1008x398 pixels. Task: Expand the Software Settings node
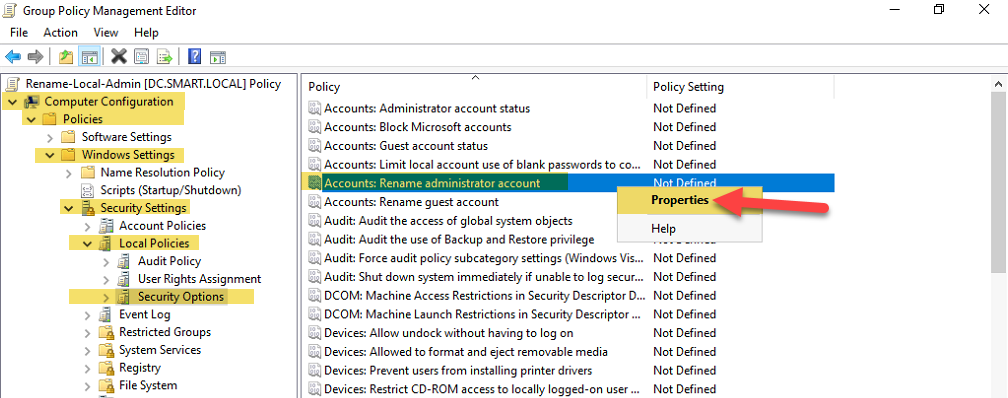tap(50, 137)
